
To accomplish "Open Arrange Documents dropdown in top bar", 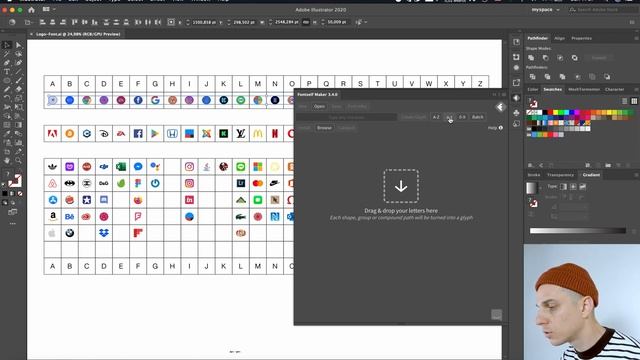I will click(x=49, y=9).
